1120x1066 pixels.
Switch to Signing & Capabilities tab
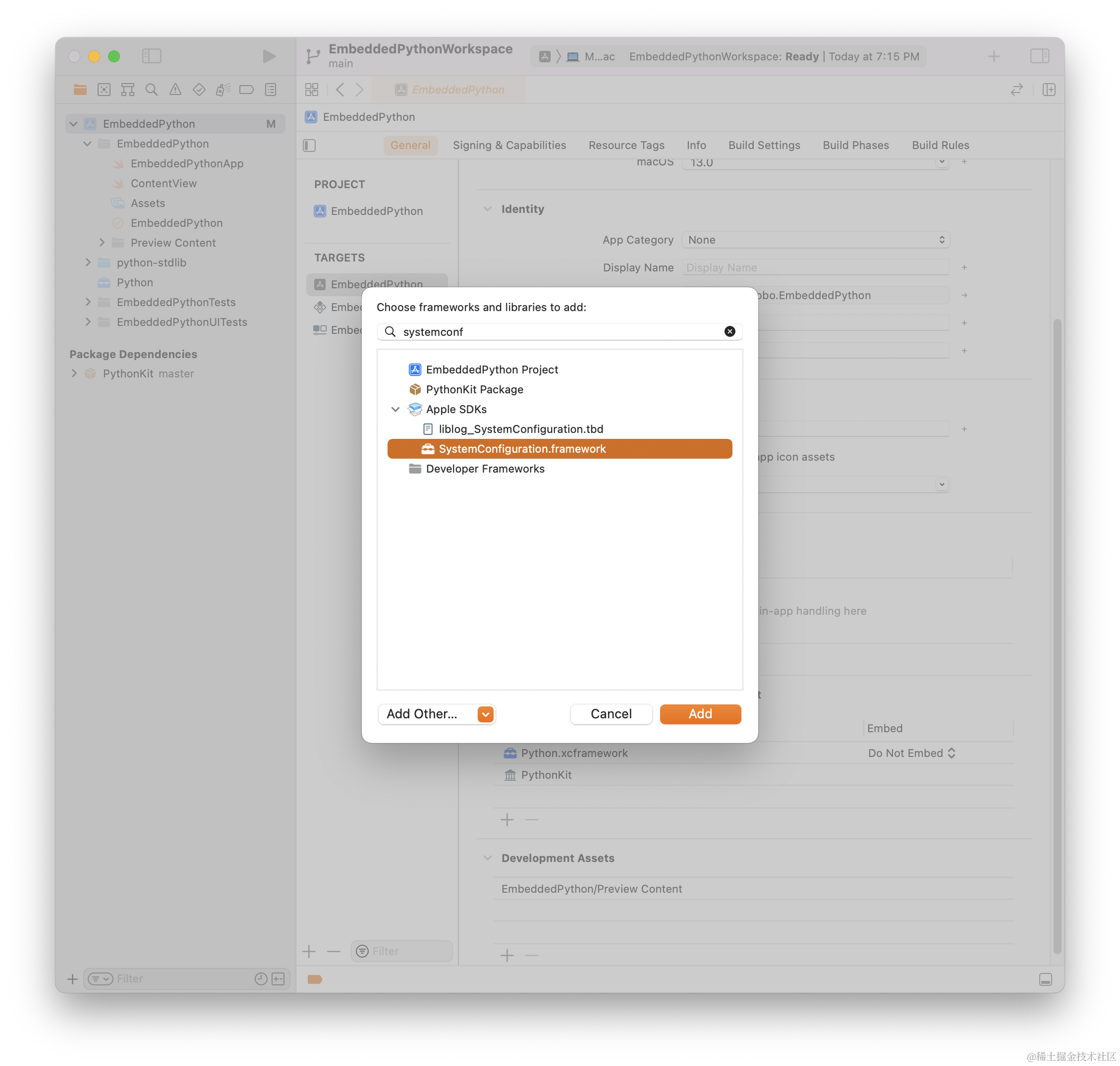(508, 145)
